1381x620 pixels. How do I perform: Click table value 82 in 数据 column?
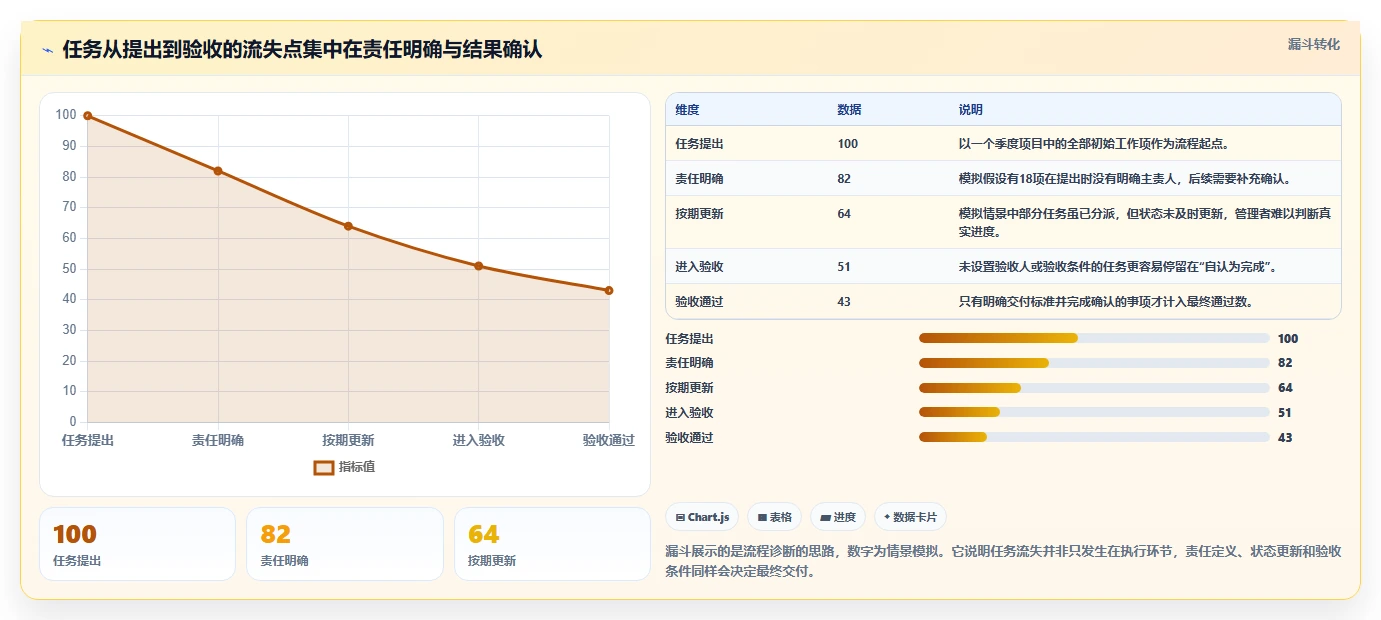845,179
